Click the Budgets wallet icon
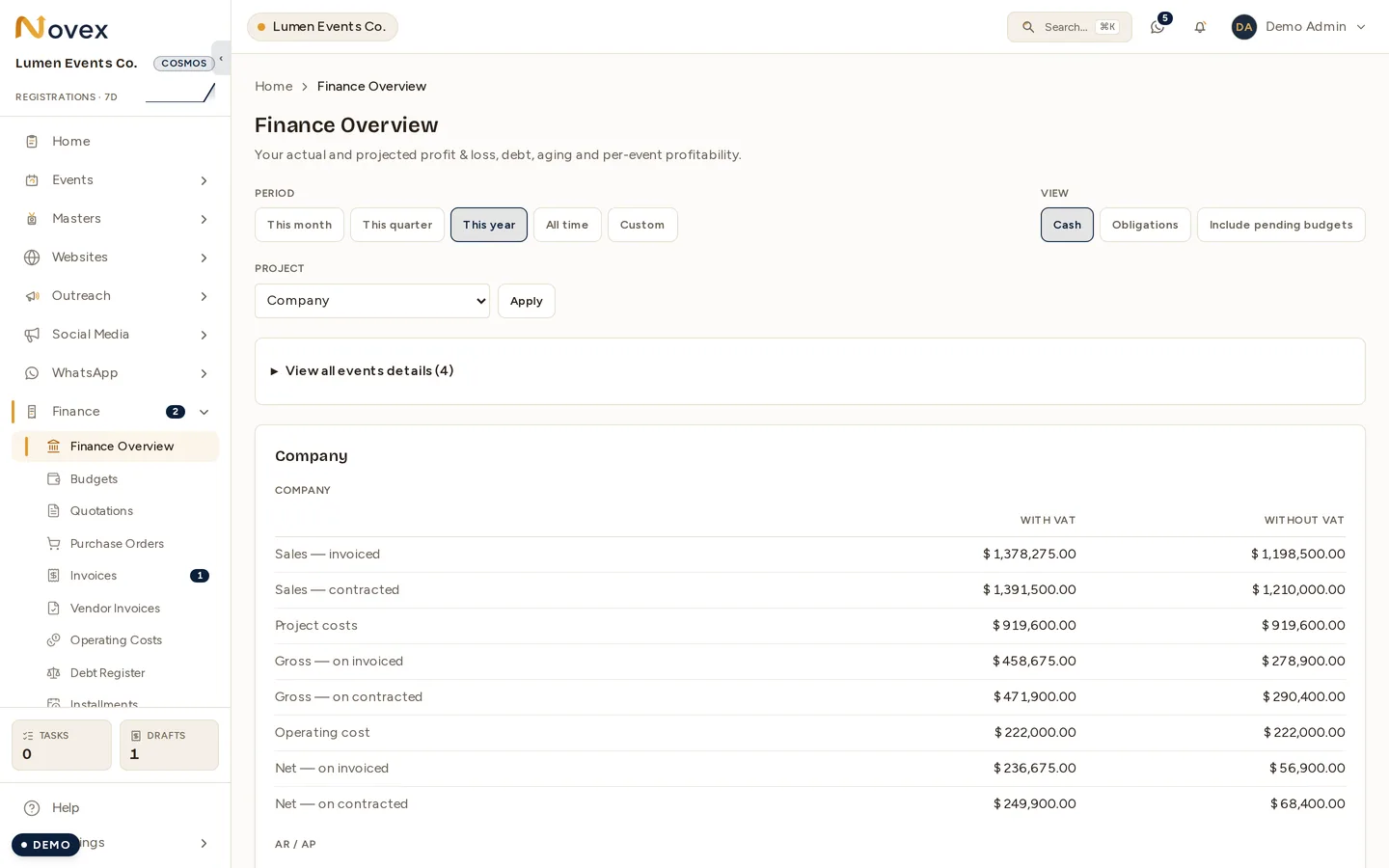1389x868 pixels. [54, 479]
